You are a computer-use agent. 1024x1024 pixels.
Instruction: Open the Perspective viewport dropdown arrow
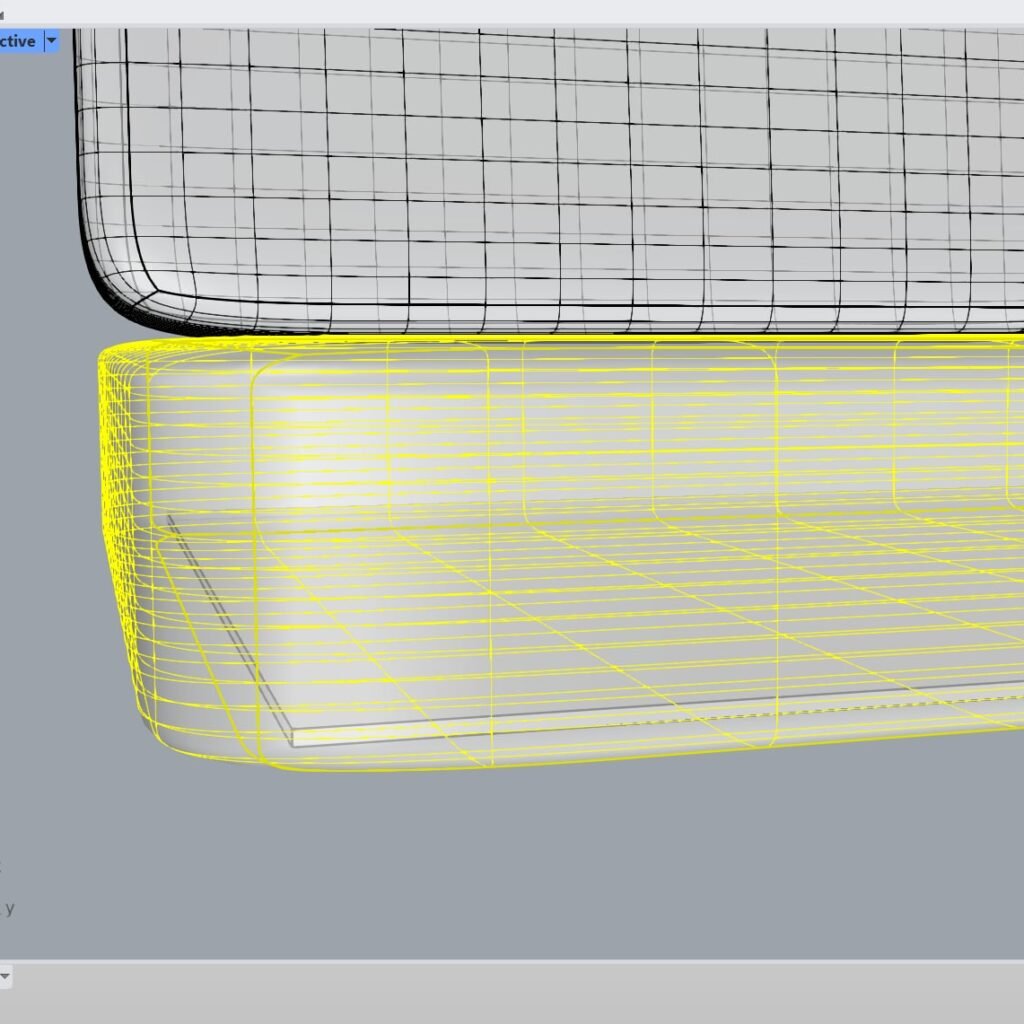pyautogui.click(x=52, y=41)
